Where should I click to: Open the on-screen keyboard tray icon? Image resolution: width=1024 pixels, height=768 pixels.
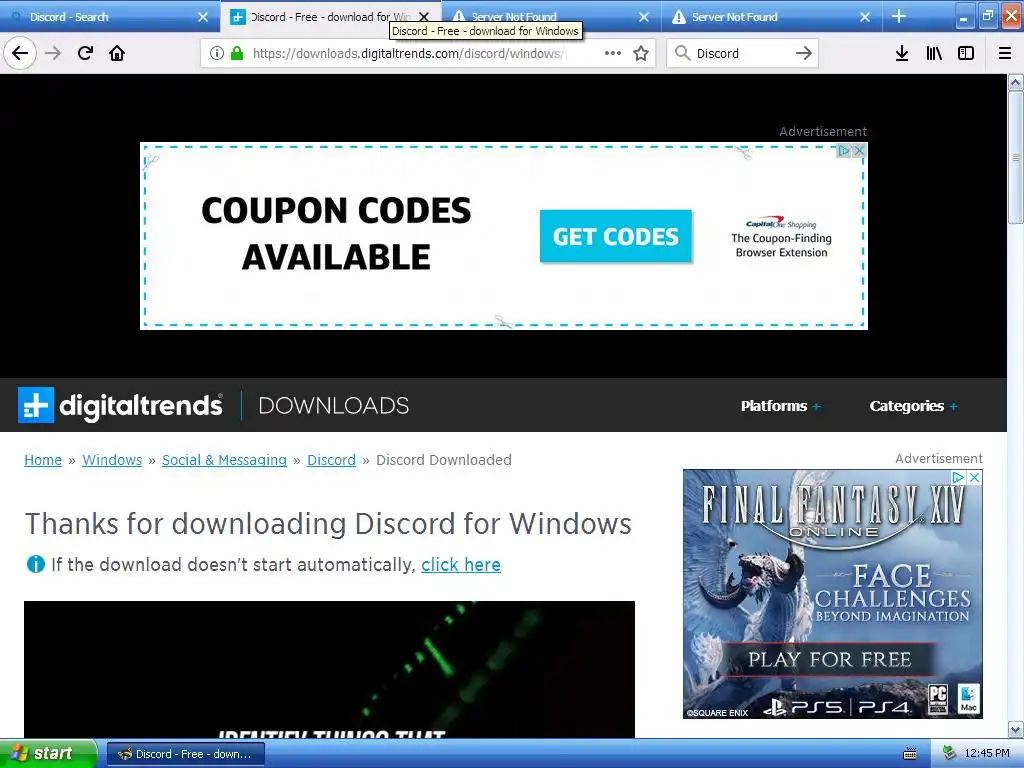[910, 754]
